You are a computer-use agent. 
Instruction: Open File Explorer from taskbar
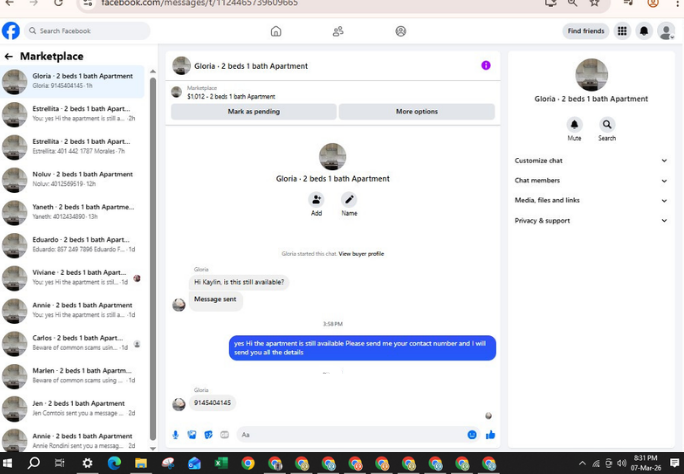tap(140, 463)
